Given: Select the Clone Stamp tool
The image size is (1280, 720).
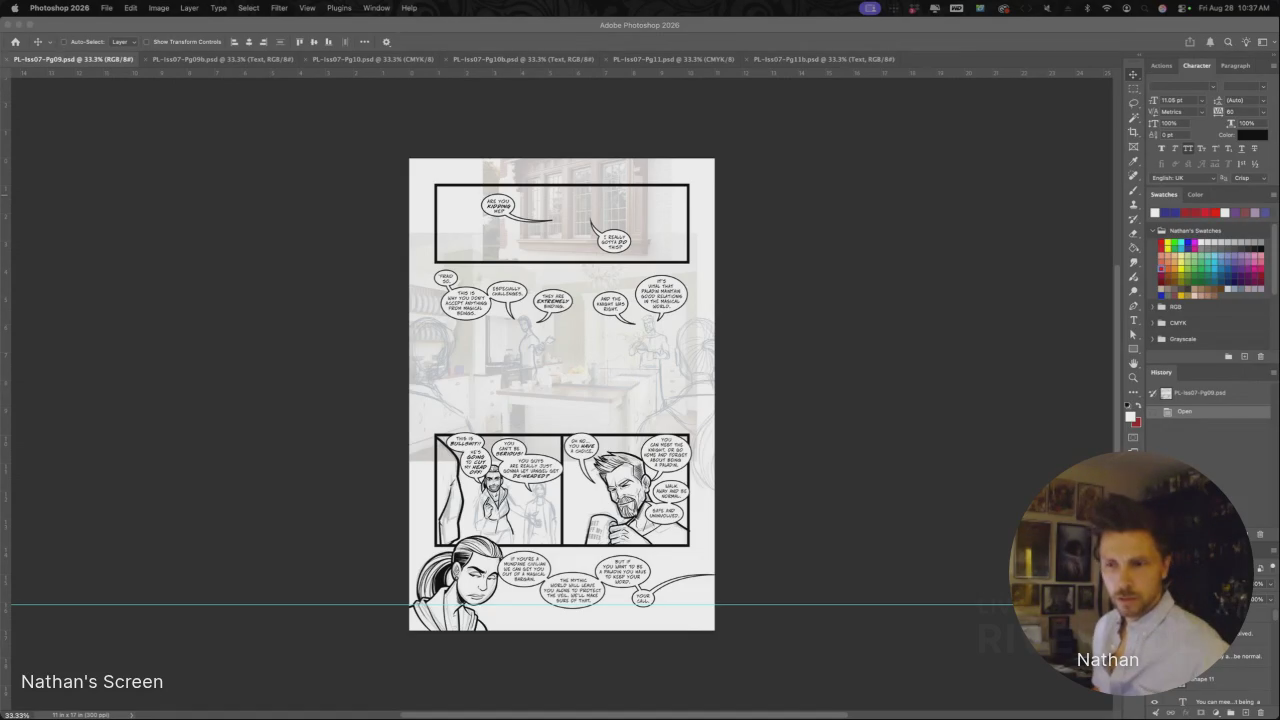Looking at the screenshot, I should pyautogui.click(x=1133, y=205).
